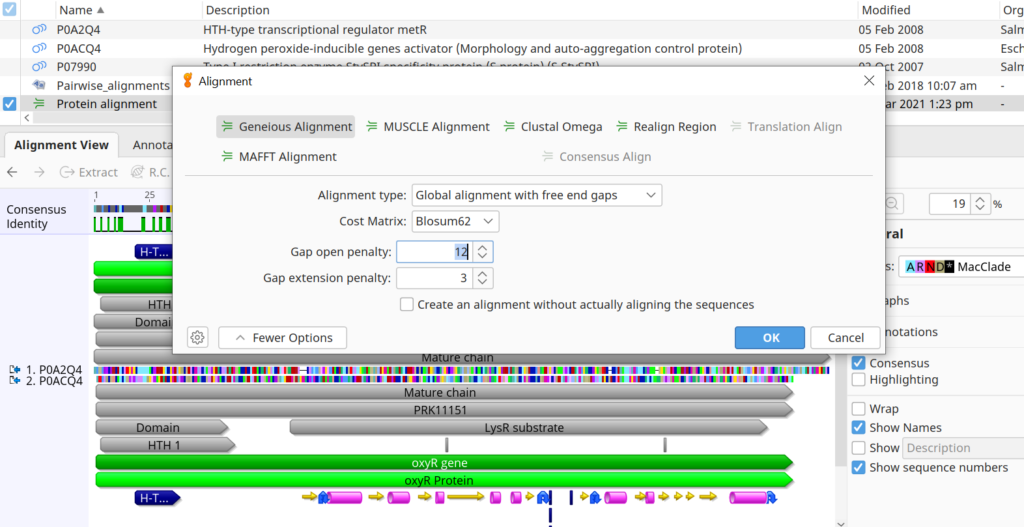The width and height of the screenshot is (1024, 527).
Task: Select the Geneious Alignment algorithm
Action: 286,127
